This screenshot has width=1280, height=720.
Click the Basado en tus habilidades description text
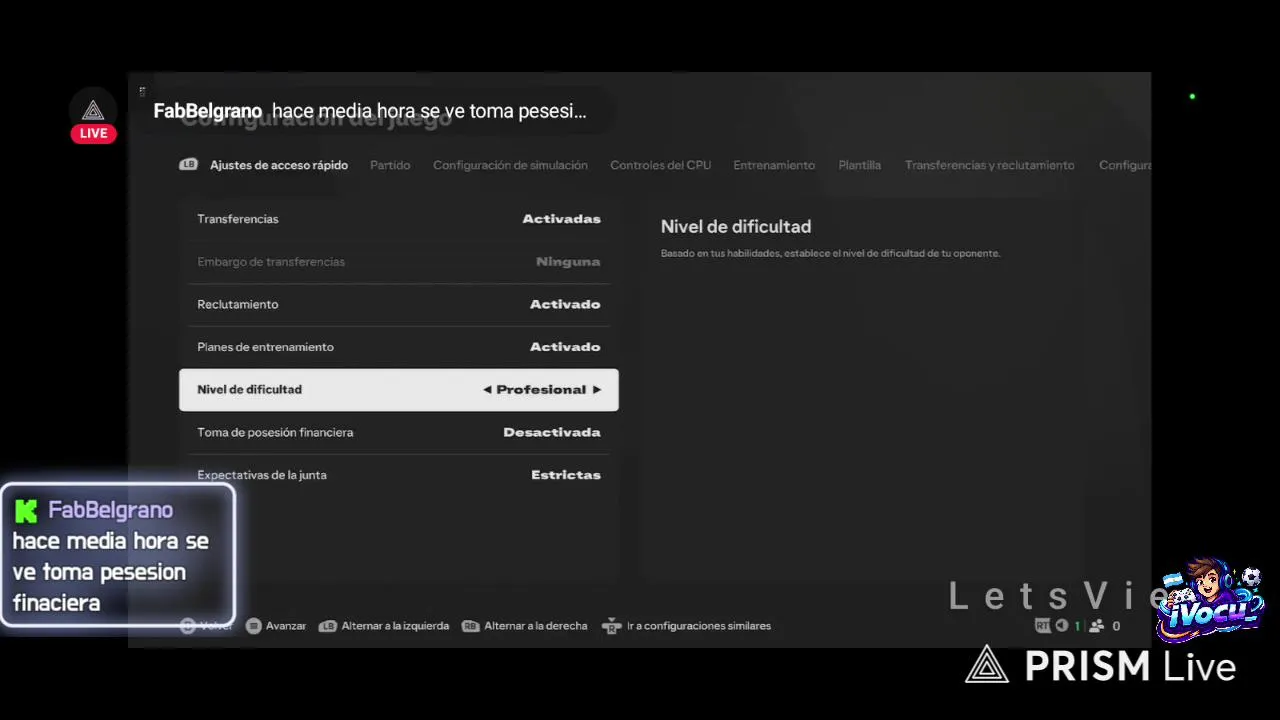click(x=830, y=254)
